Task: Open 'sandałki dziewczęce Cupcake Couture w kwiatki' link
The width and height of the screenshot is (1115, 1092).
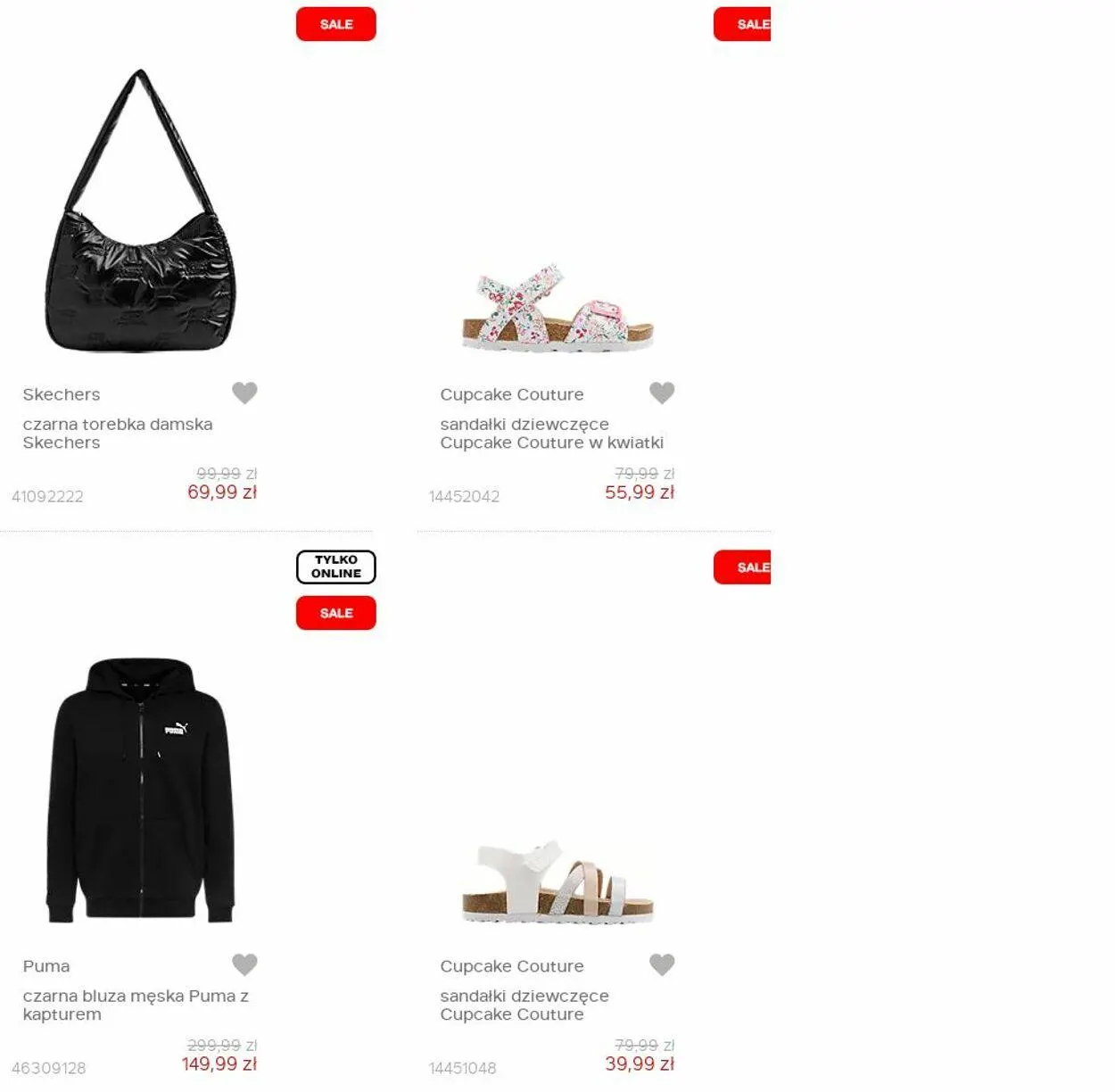Action: tap(551, 434)
